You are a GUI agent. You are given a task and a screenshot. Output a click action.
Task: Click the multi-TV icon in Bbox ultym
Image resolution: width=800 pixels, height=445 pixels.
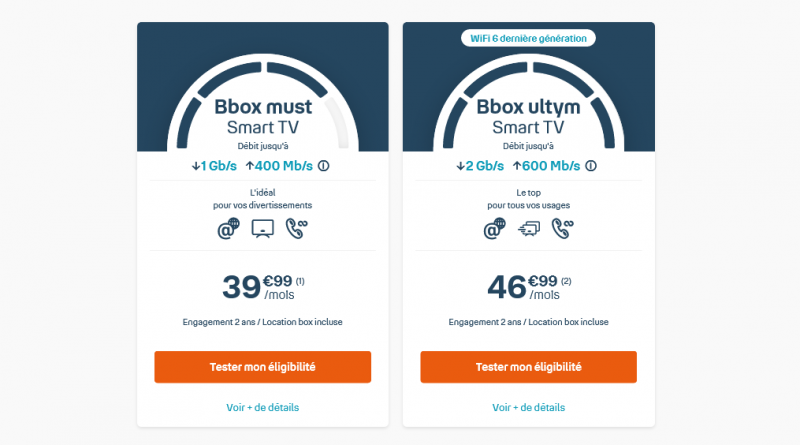pos(528,229)
